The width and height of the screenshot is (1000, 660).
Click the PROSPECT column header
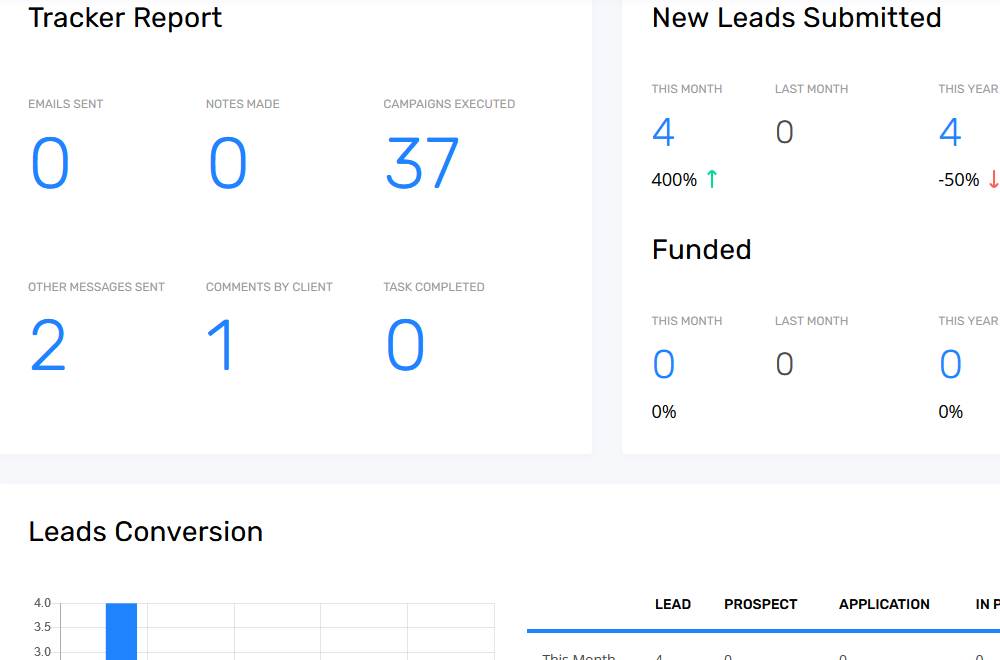point(760,605)
